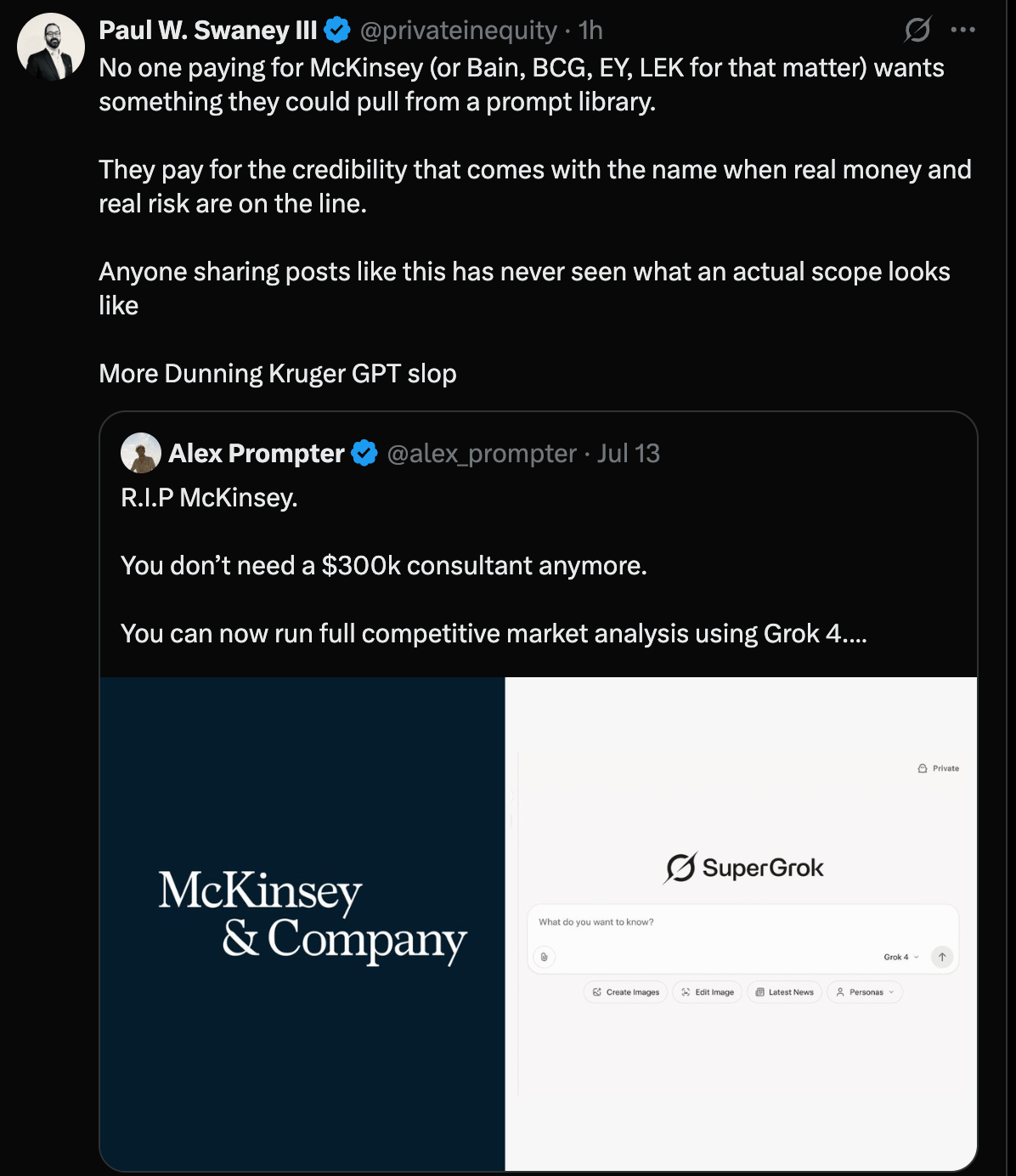Open the @privateinequity handle link

[x=459, y=31]
